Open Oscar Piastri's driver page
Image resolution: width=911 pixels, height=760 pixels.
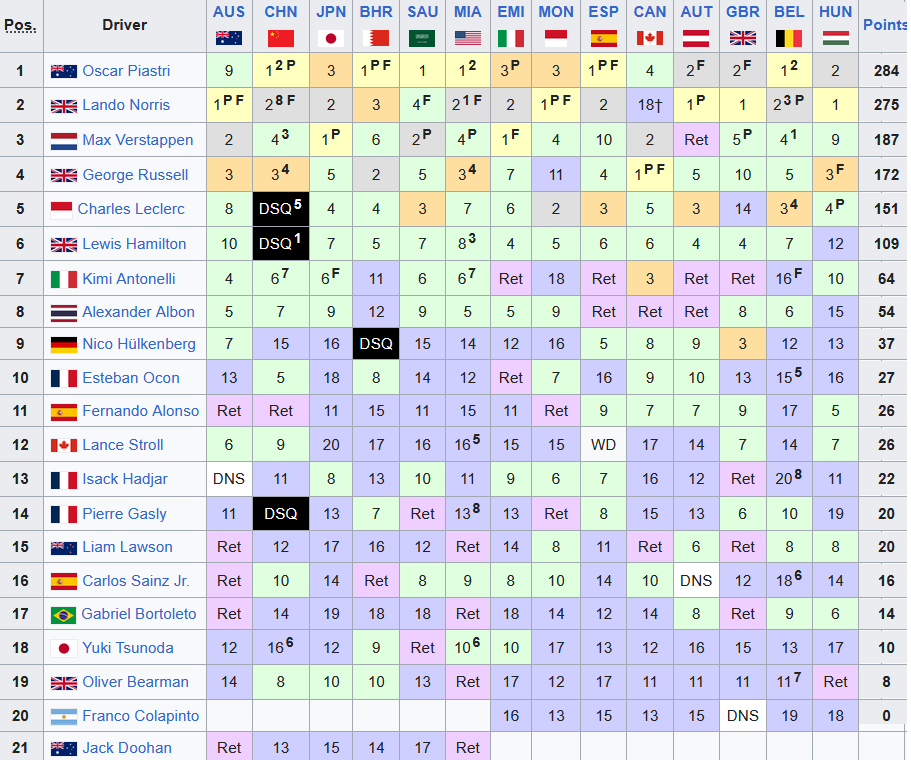click(x=126, y=71)
